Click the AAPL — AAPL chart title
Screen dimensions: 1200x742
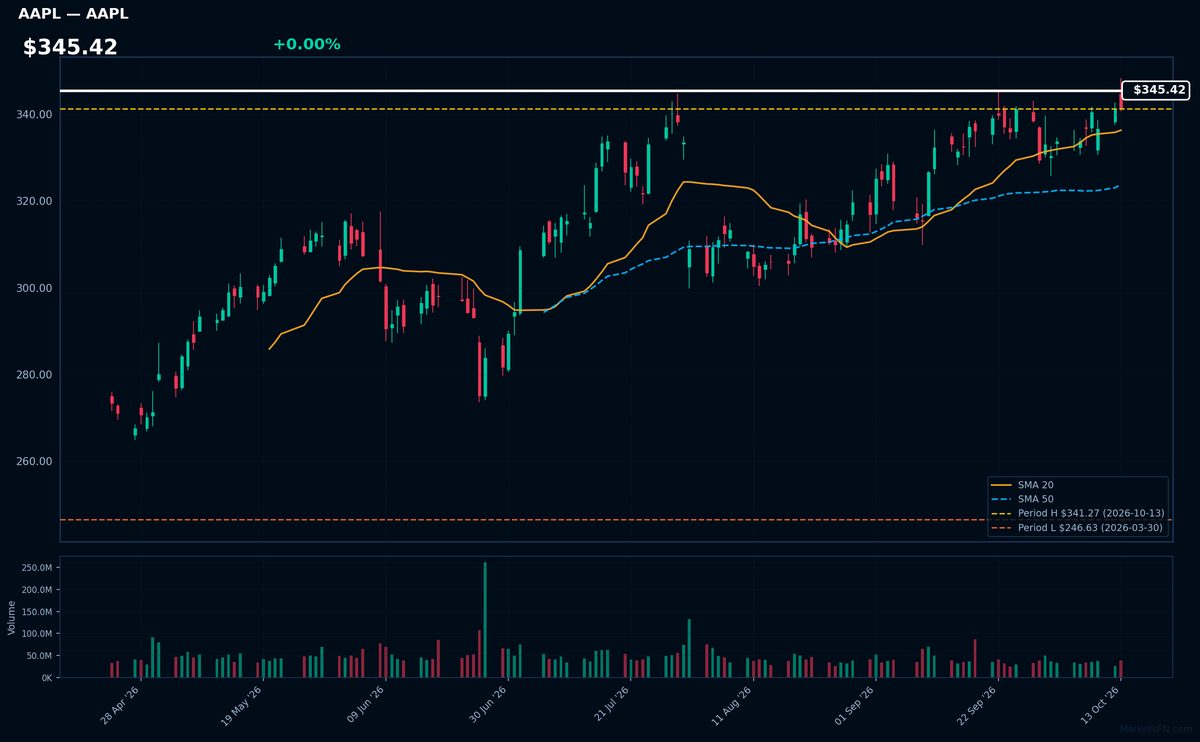click(73, 14)
